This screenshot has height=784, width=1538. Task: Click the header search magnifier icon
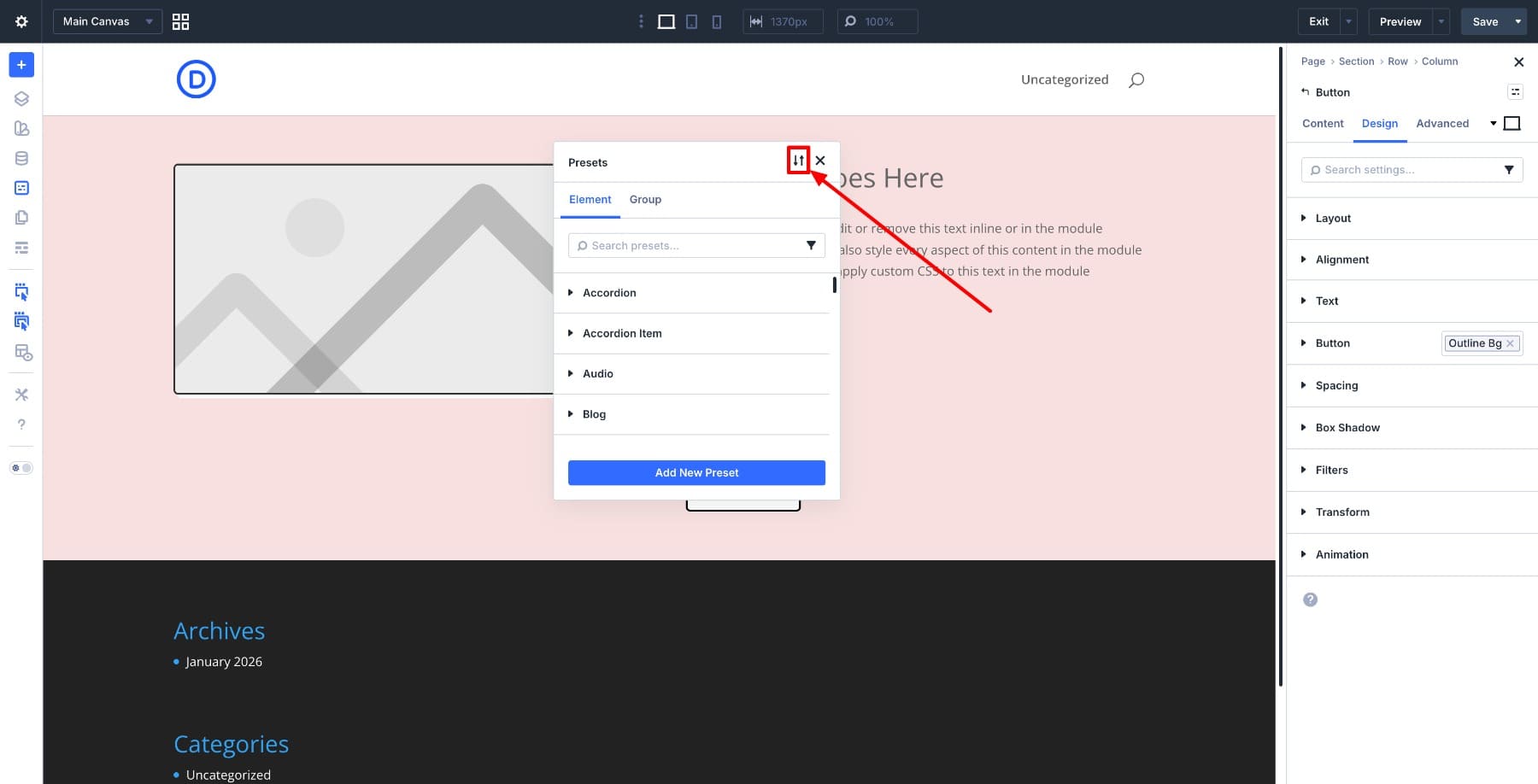click(x=1136, y=80)
